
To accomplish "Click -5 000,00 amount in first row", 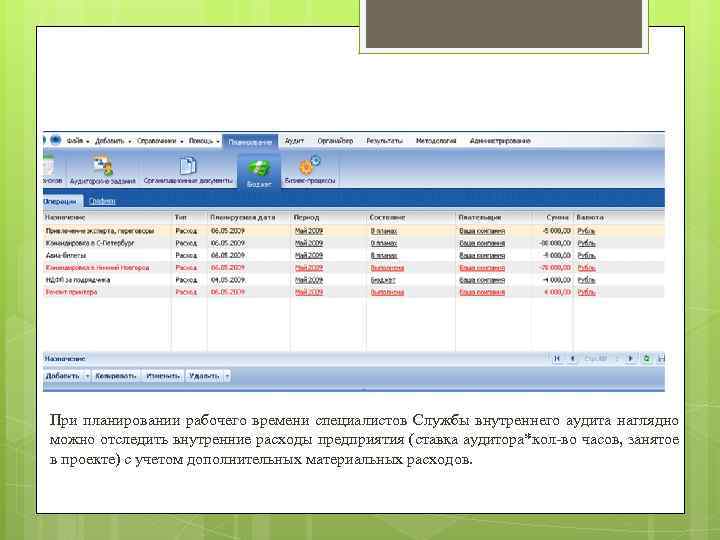I will [x=557, y=231].
